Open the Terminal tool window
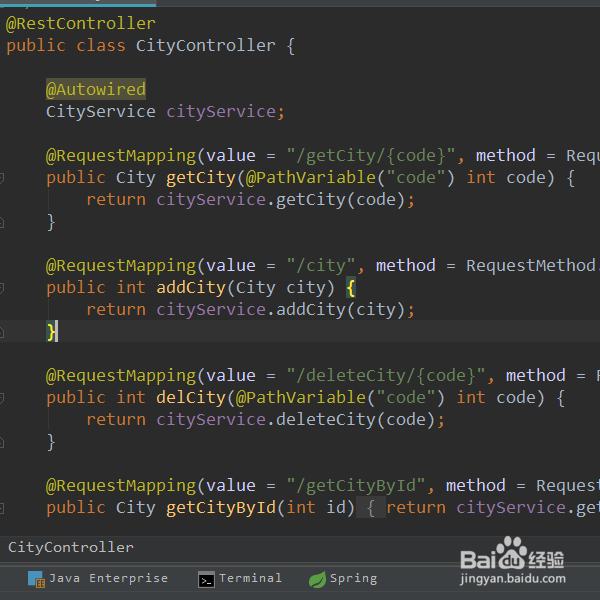 point(240,578)
